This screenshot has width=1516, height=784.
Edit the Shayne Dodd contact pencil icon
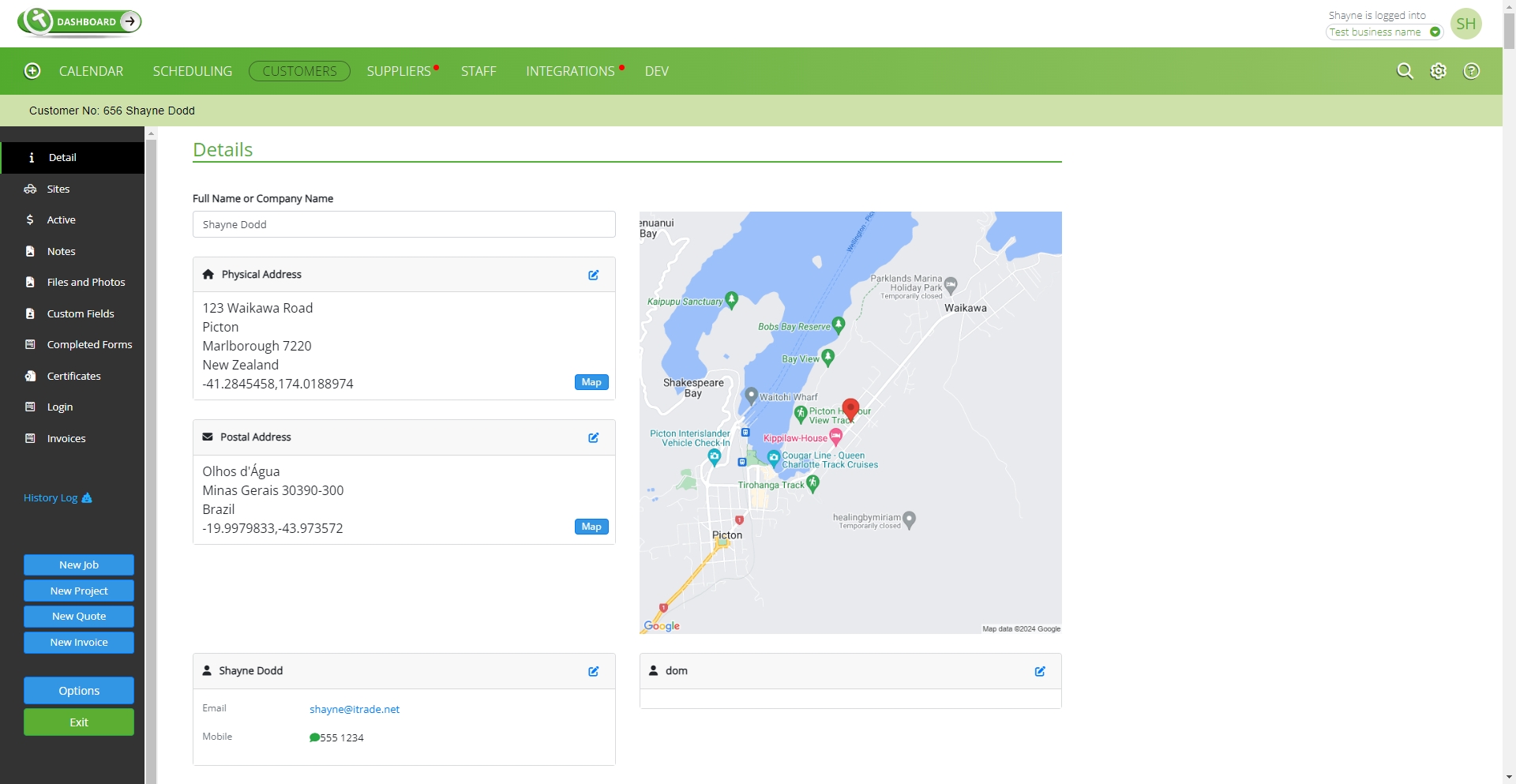click(594, 672)
